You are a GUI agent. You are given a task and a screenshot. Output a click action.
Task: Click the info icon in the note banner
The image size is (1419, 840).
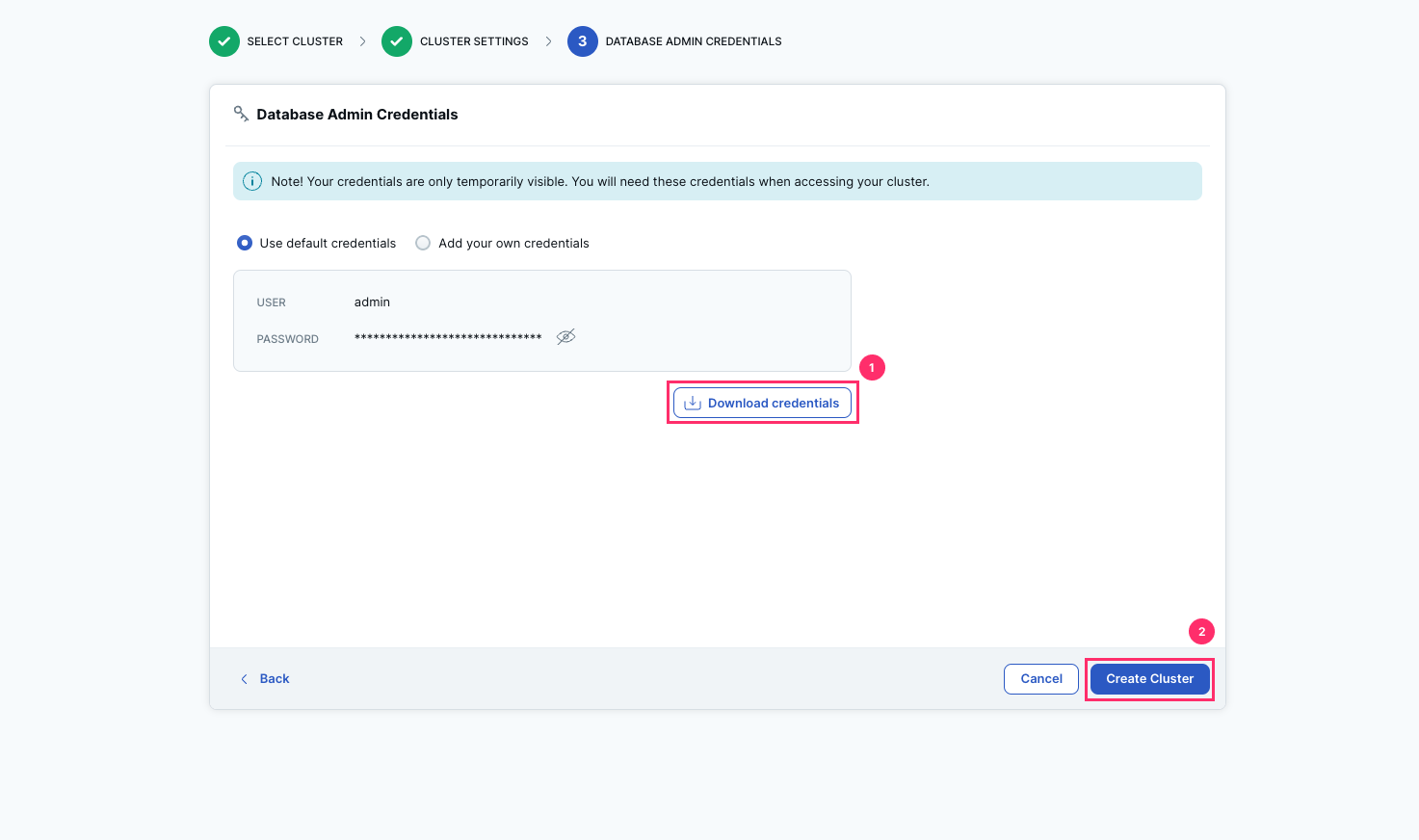pos(251,181)
